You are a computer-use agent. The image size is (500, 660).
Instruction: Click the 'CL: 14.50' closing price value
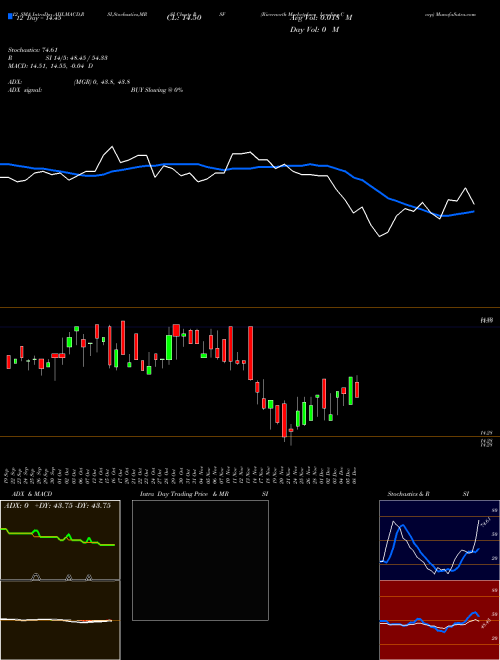[x=184, y=18]
